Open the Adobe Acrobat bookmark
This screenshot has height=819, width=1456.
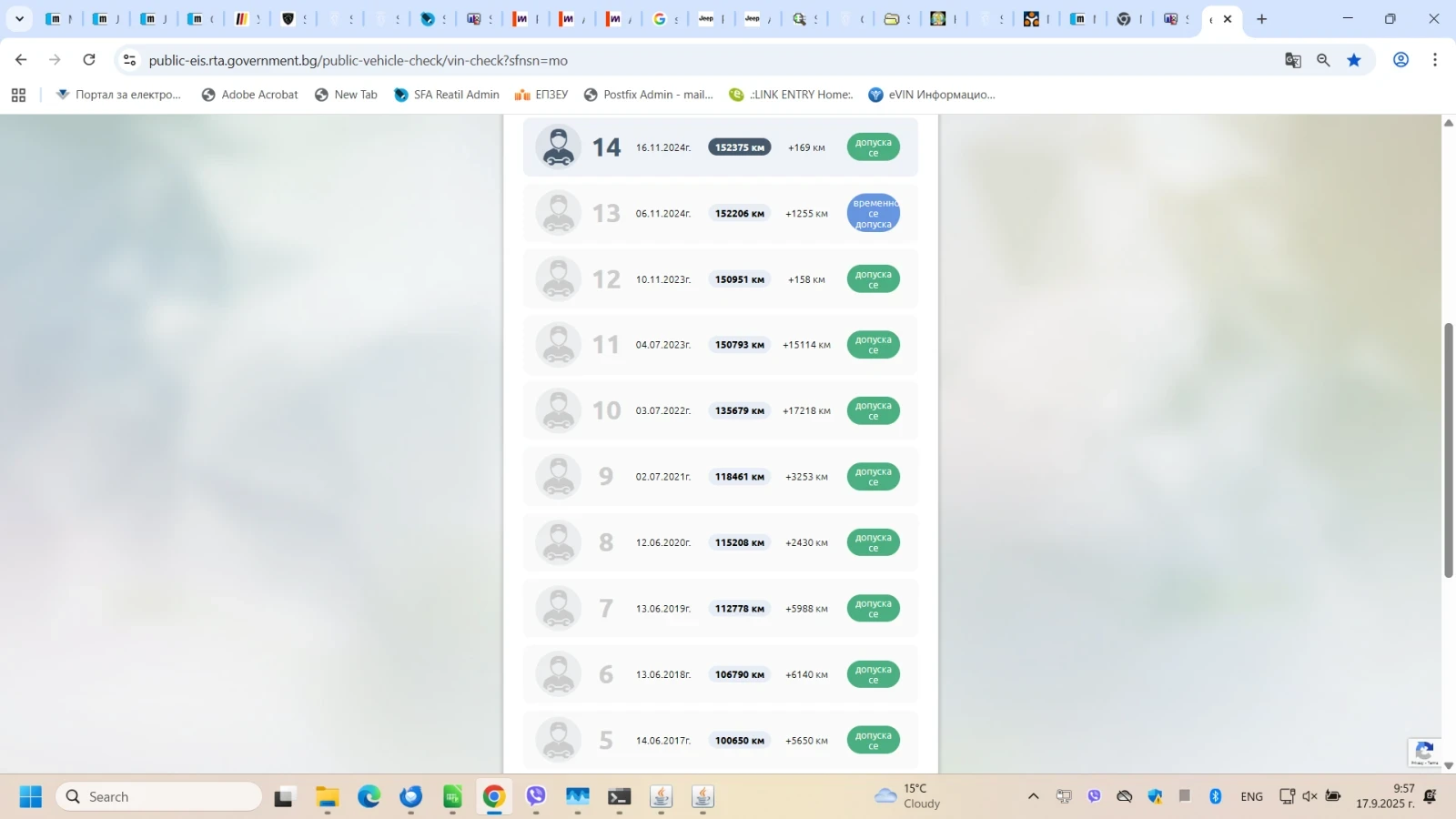point(249,95)
